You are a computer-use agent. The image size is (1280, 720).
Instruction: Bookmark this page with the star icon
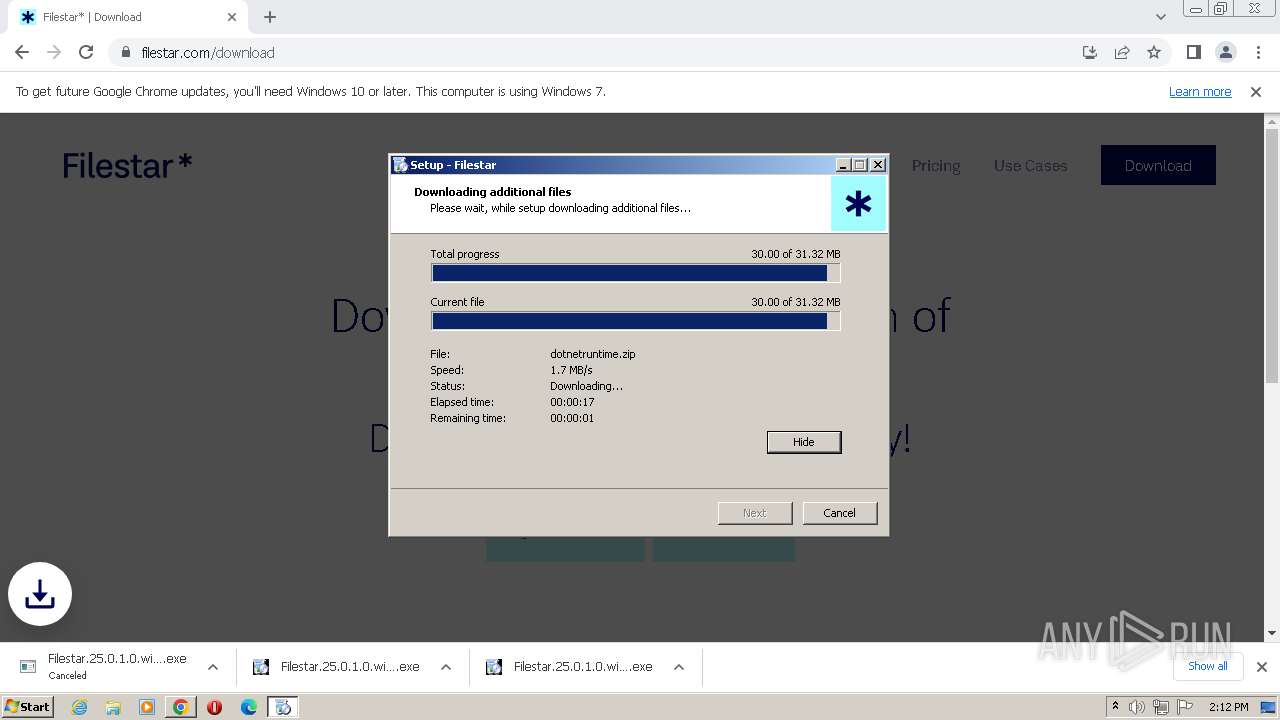[1154, 52]
